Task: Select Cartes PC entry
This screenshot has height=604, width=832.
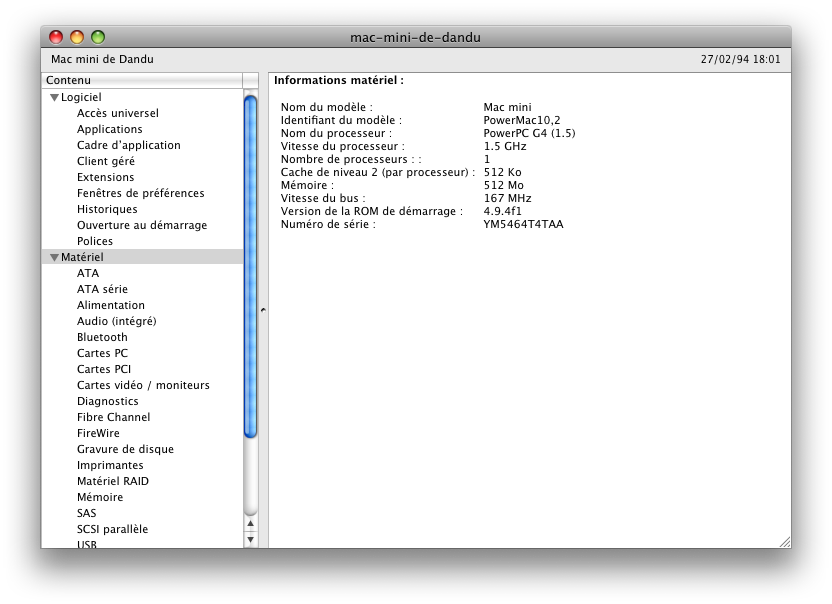Action: click(102, 353)
